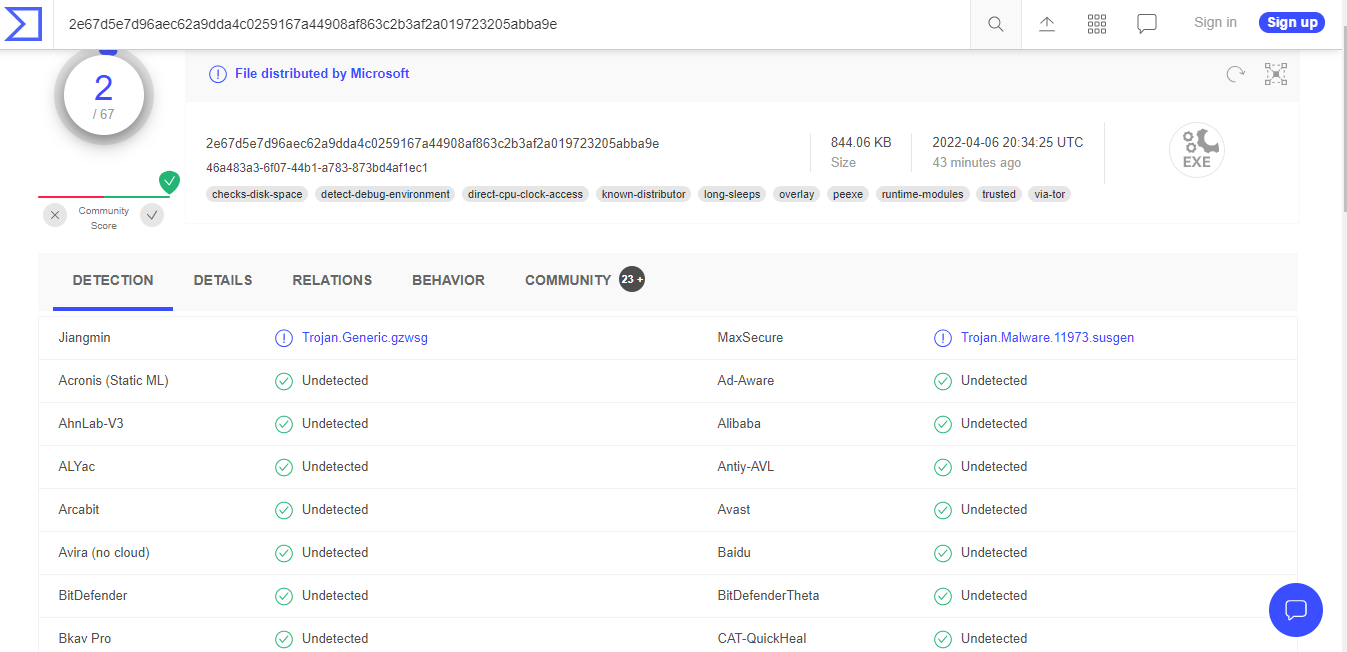The width and height of the screenshot is (1347, 652).
Task: Click the Trojan.Generic.gzwsg detection link
Action: tap(365, 338)
